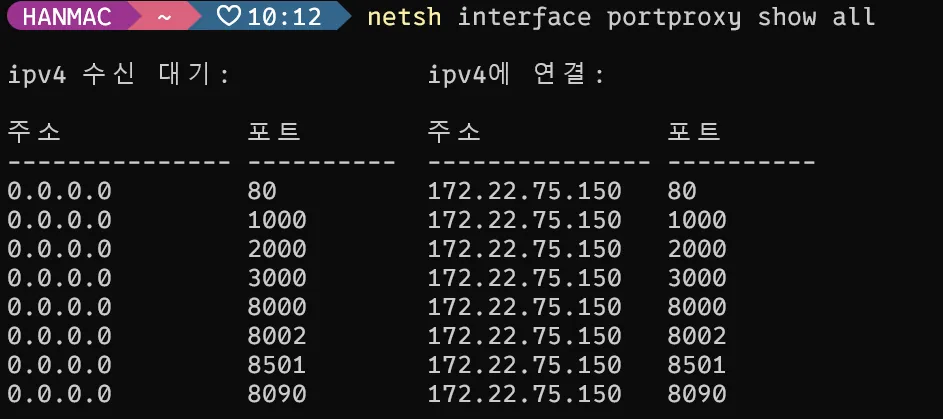Click the "show" word in the command
This screenshot has height=419, width=943.
[787, 17]
